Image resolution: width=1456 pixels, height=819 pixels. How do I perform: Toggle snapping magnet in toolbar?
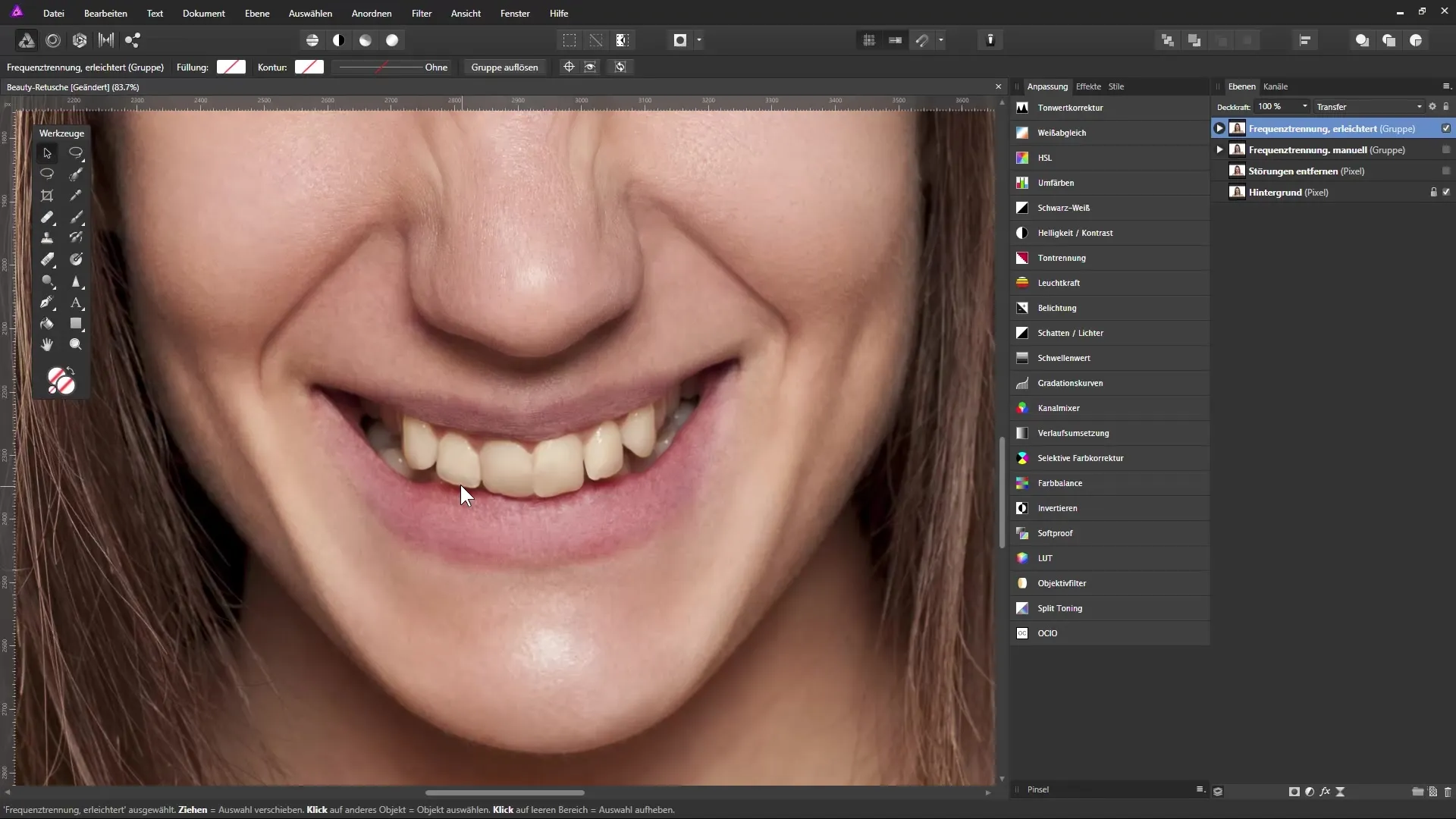click(922, 40)
